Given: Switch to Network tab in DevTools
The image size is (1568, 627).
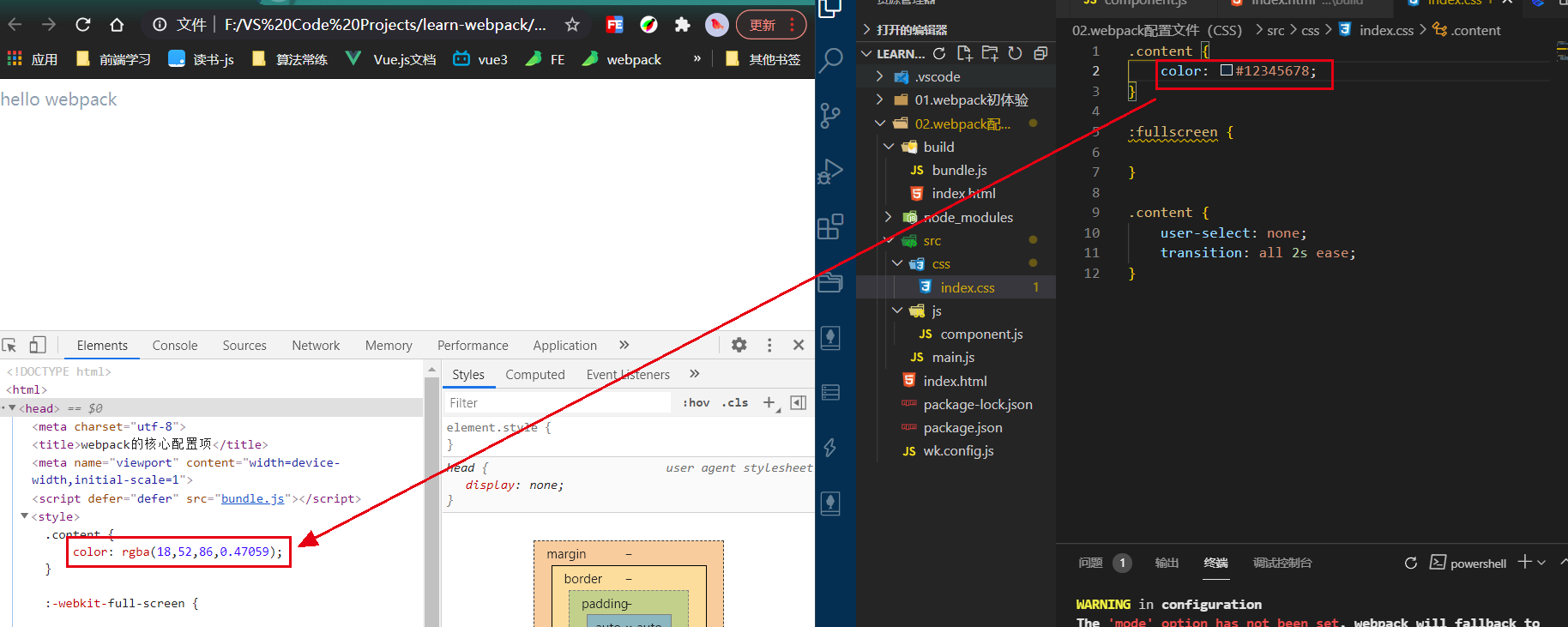Looking at the screenshot, I should [316, 346].
